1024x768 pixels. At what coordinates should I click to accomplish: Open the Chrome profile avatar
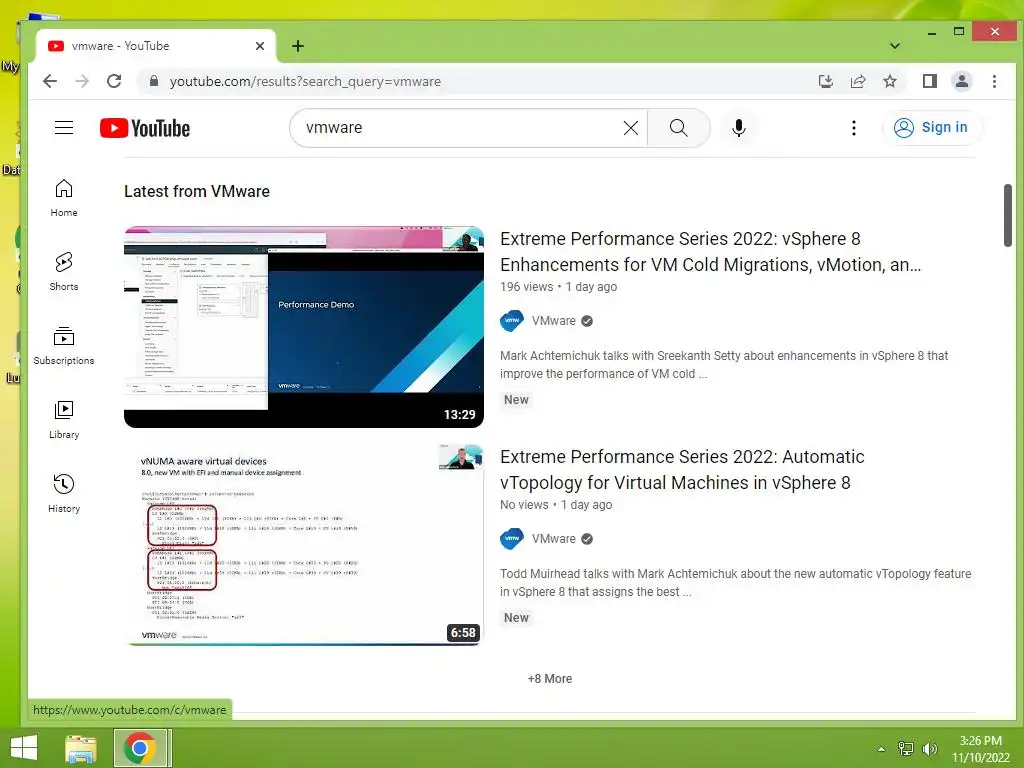(962, 81)
